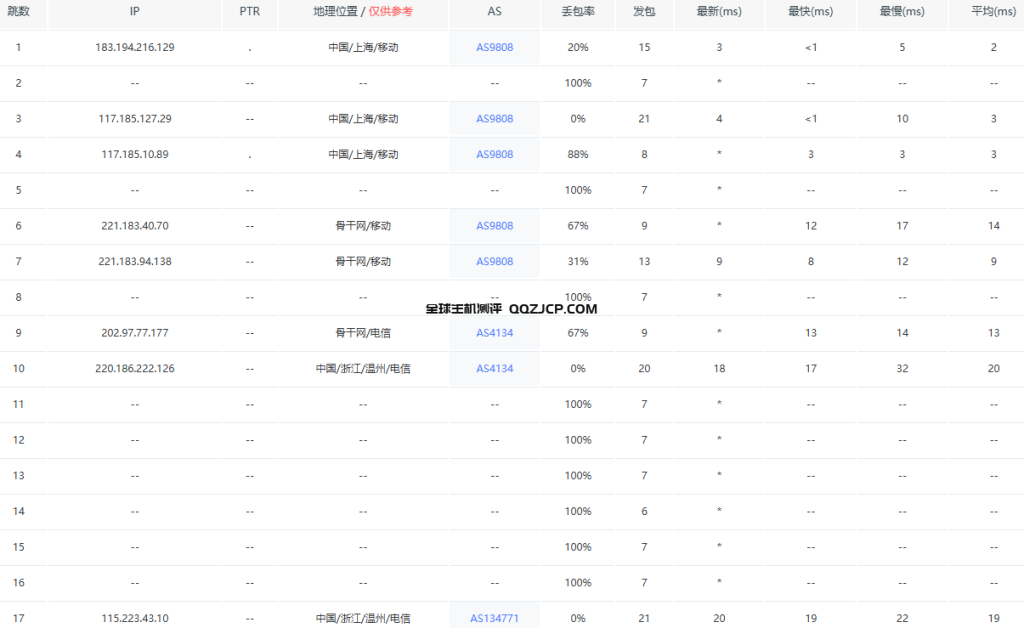
Task: Click AS9808 on hop 3
Action: [494, 118]
